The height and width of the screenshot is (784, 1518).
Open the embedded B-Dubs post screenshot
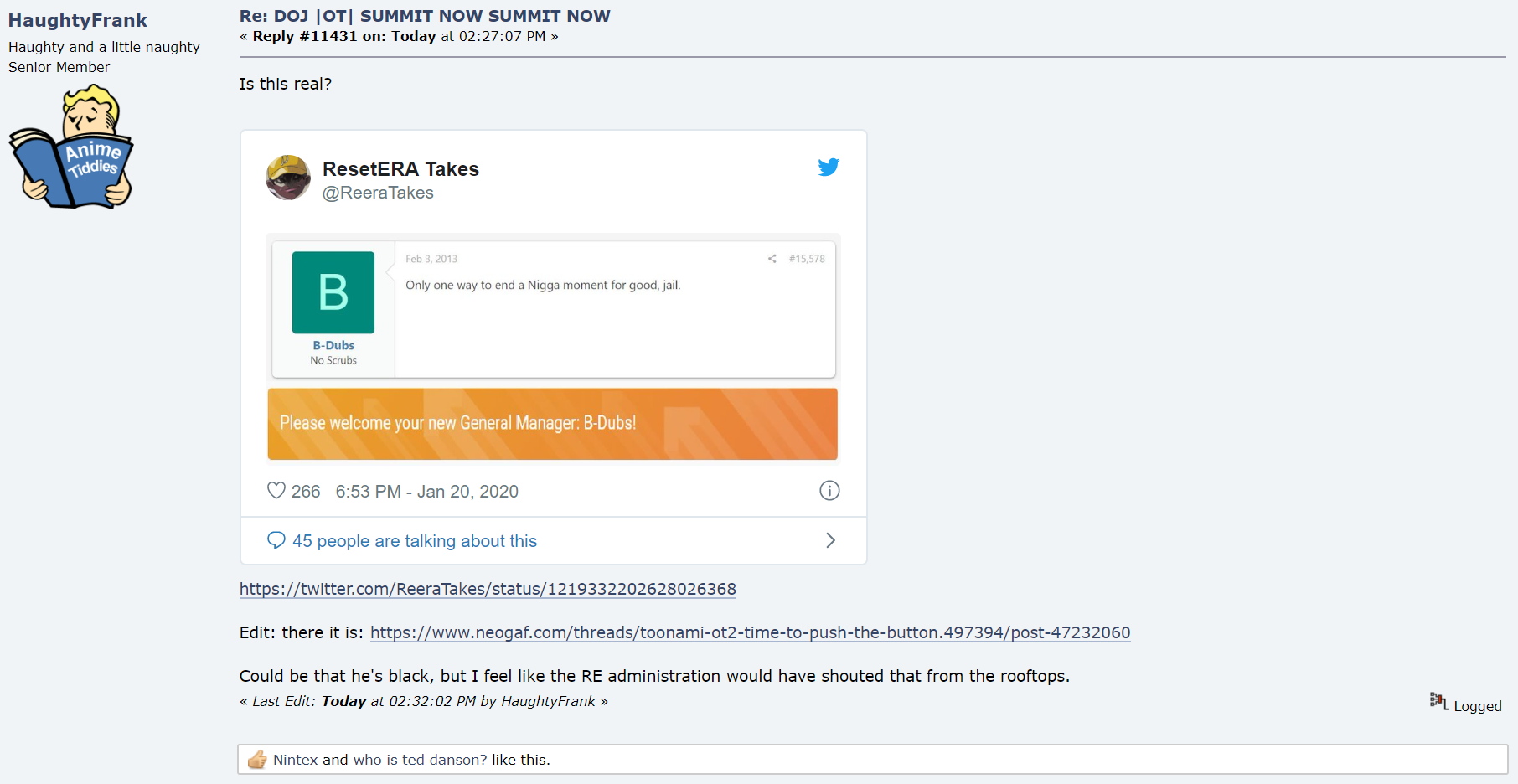[554, 309]
